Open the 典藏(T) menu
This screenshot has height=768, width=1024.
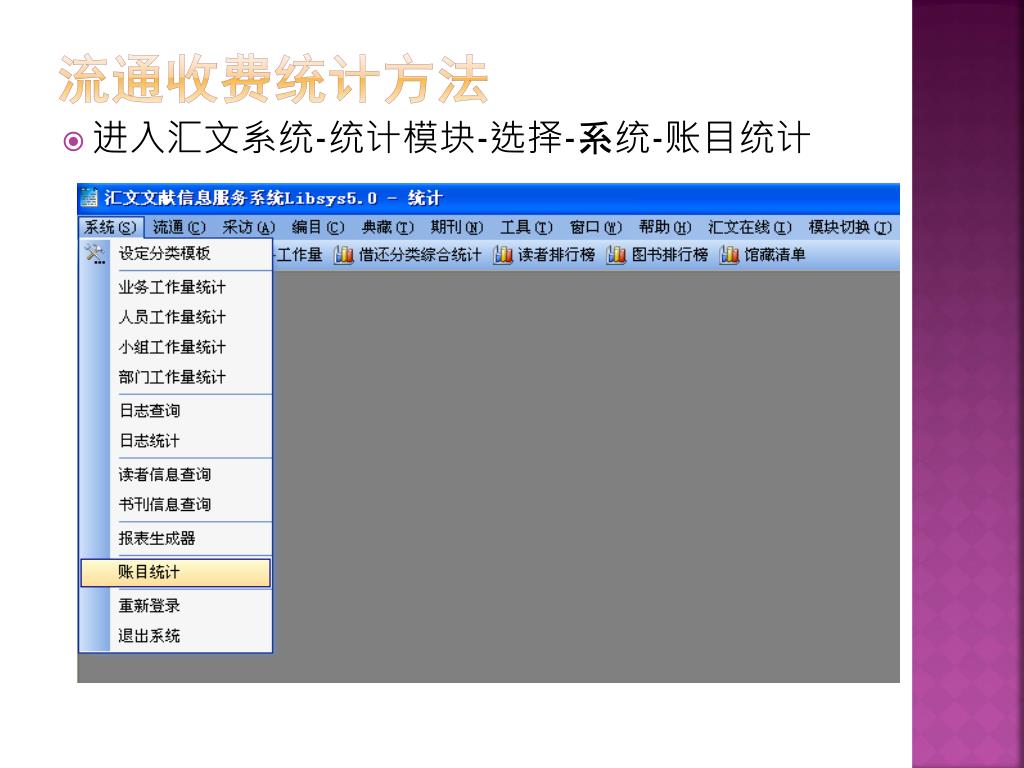pos(387,227)
